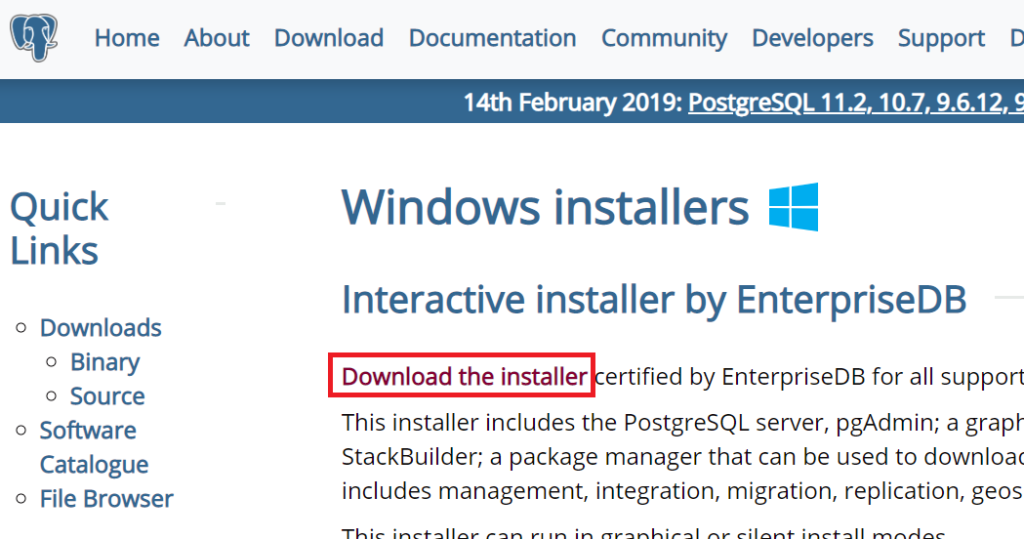The height and width of the screenshot is (539, 1024).
Task: Open Documentation in the top navigation
Action: tap(492, 39)
